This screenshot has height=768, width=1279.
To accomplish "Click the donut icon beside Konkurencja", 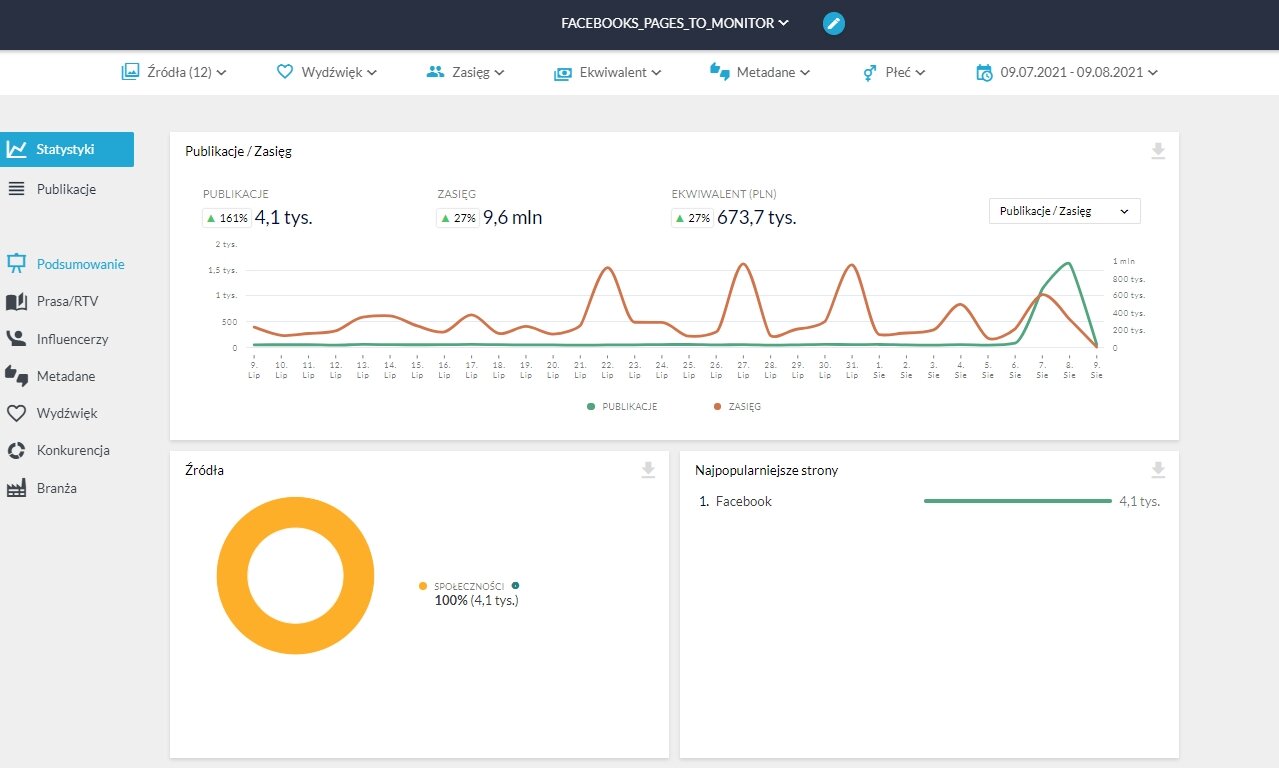I will click(x=16, y=451).
